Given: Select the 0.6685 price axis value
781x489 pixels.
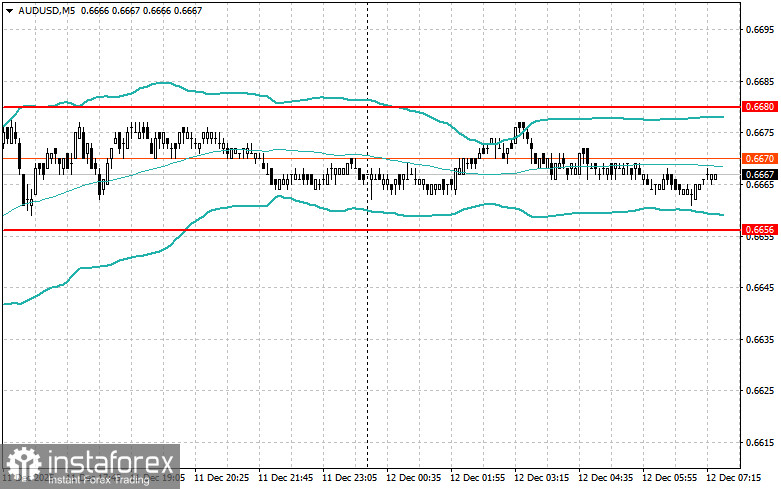Looking at the screenshot, I should click(760, 81).
